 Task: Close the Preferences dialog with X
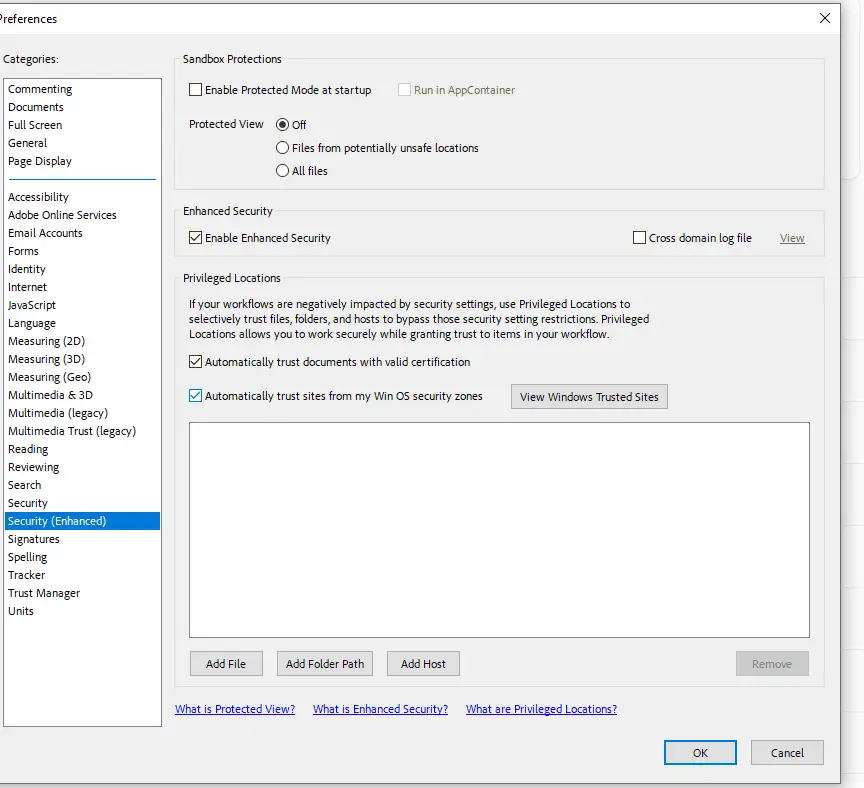(825, 18)
